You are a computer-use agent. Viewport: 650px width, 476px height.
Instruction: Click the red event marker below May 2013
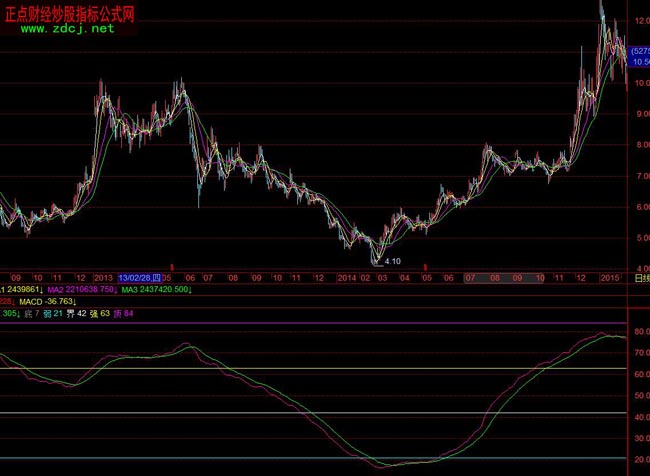coord(173,267)
